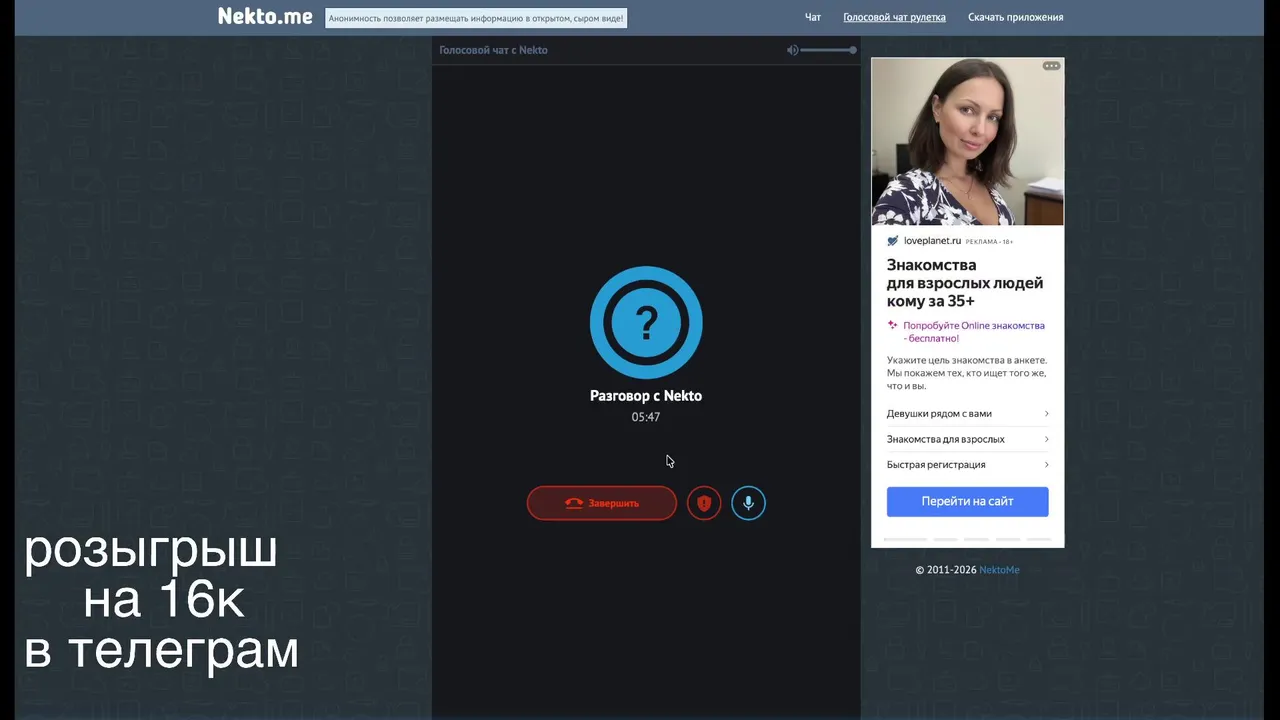End call with Завершить button
The width and height of the screenshot is (1280, 720).
coord(602,503)
